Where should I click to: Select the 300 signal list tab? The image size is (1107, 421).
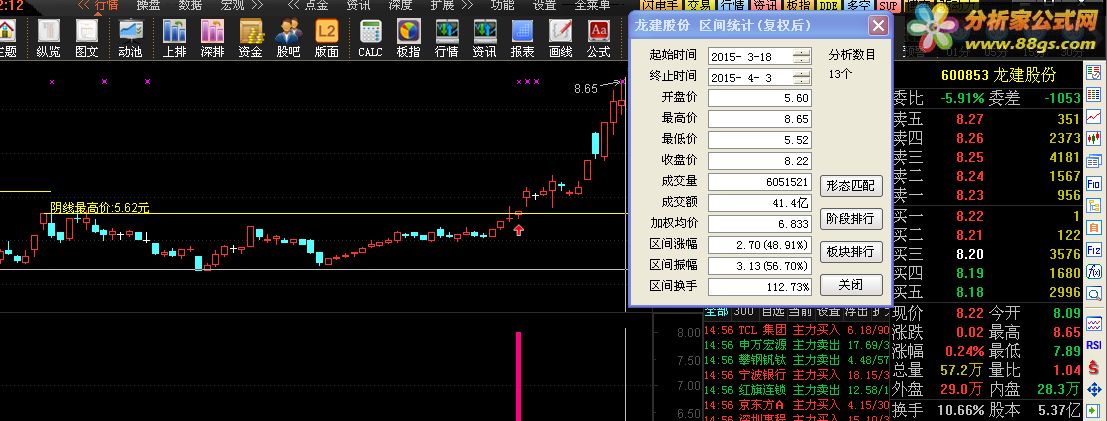tap(743, 311)
